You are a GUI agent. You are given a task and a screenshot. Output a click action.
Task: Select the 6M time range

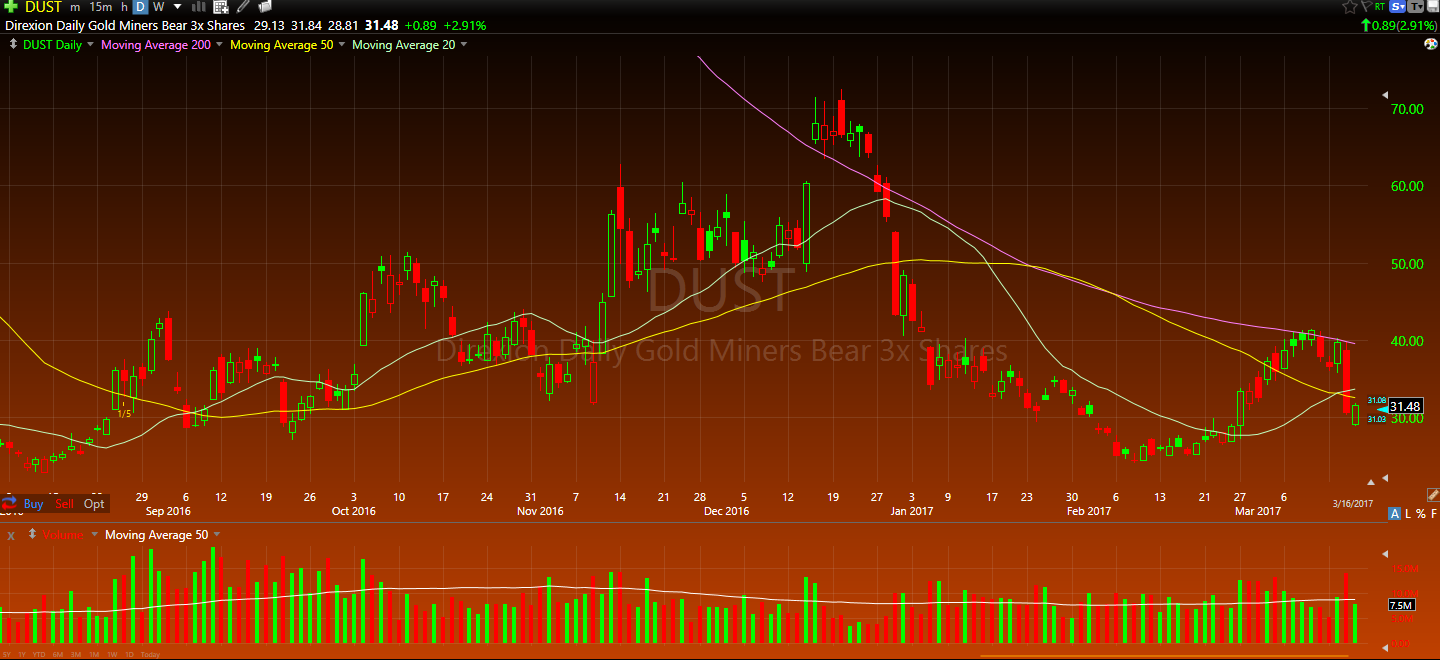click(60, 654)
